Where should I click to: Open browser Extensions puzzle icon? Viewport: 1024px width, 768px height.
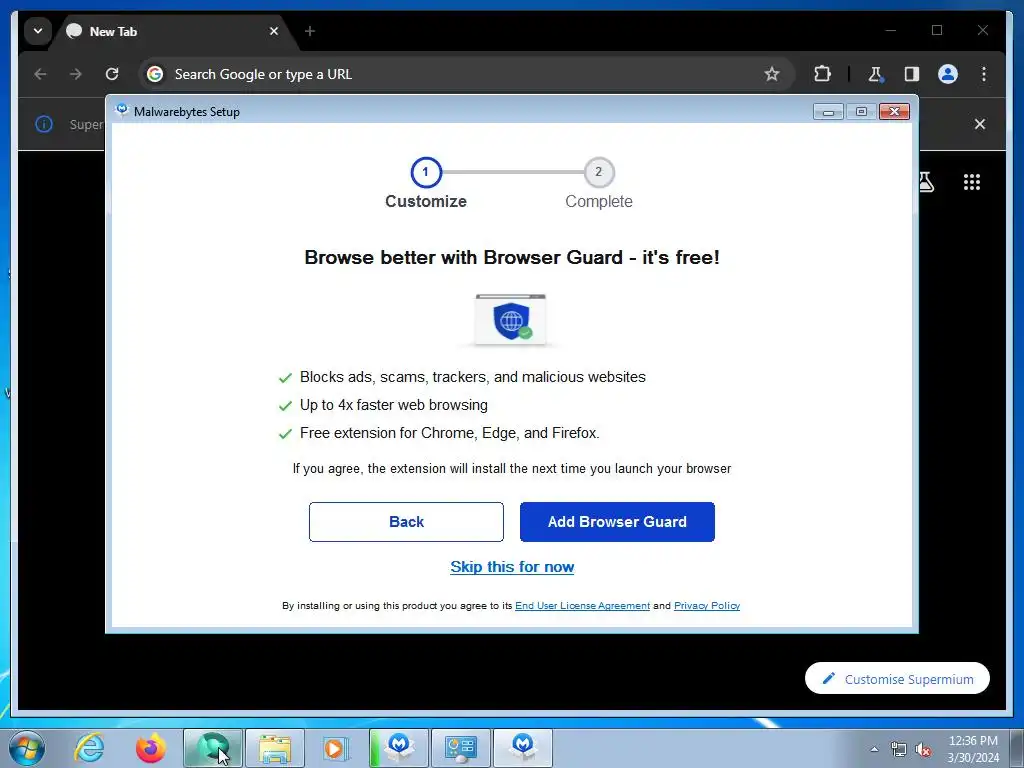822,74
